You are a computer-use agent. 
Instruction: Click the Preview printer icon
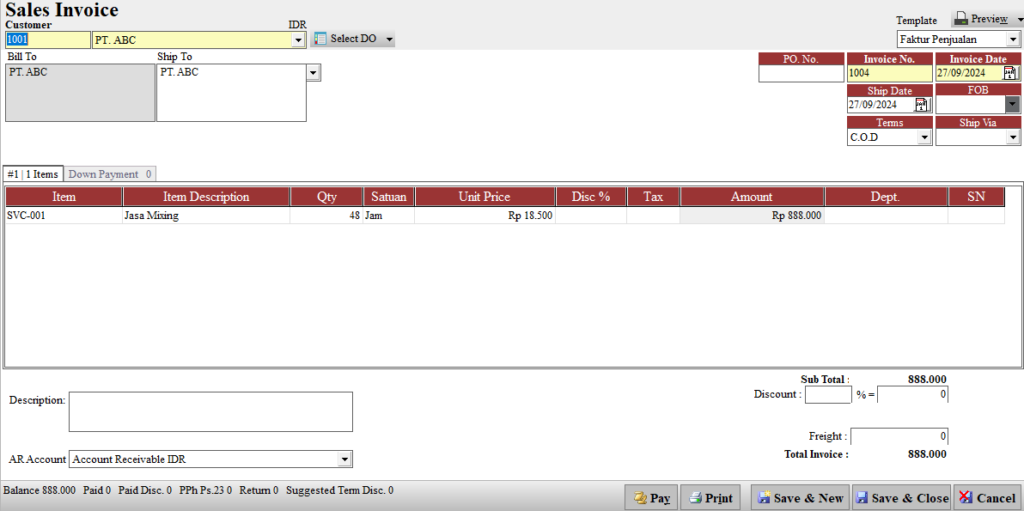961,19
